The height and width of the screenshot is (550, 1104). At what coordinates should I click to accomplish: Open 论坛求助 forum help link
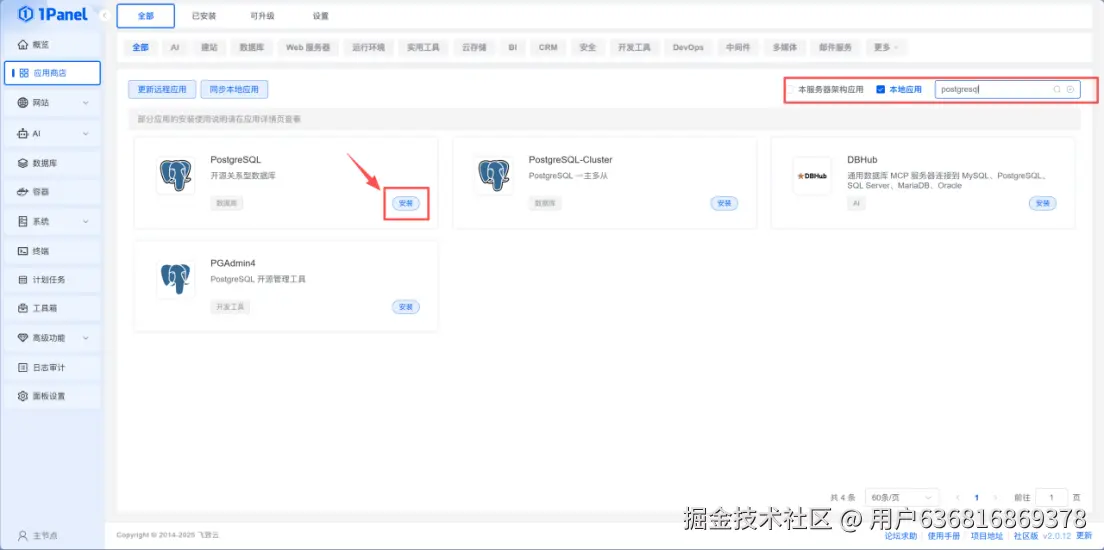(901, 536)
